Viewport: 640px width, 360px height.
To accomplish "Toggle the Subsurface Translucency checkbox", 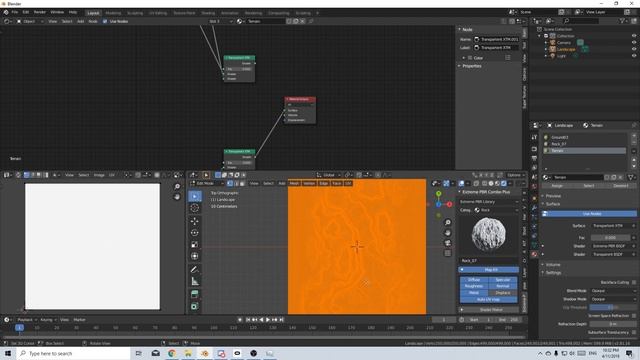I will point(634,332).
